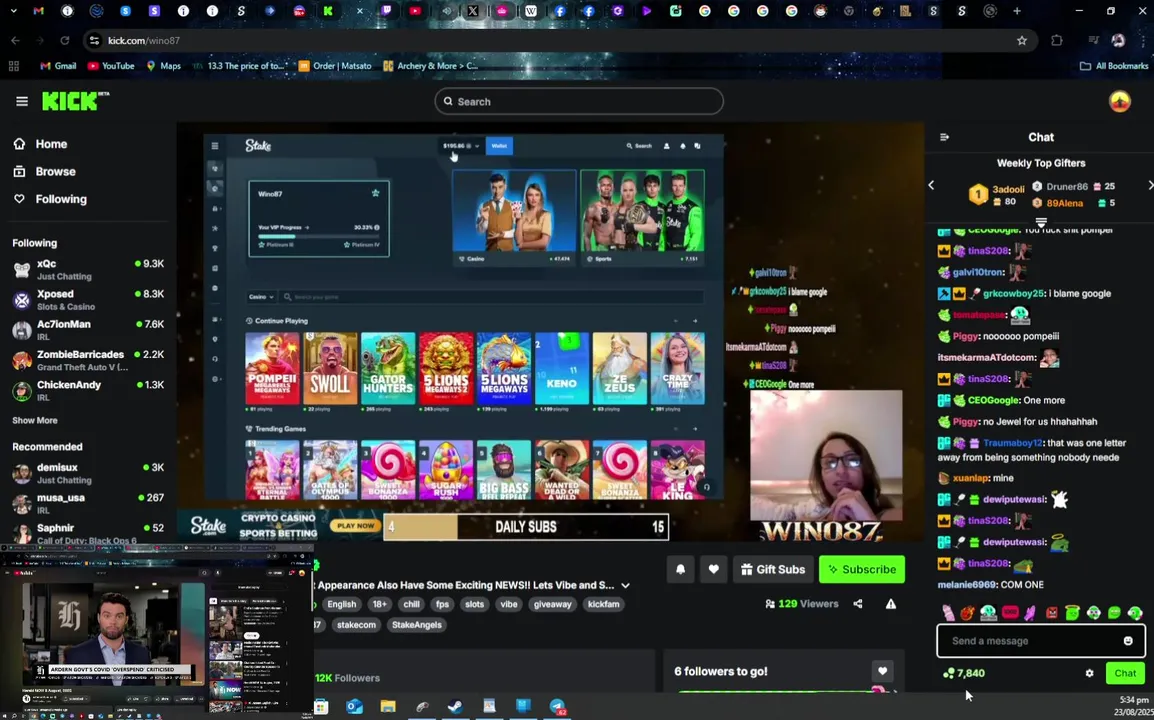Click the first pink emote in quick emotes

pos(948,613)
